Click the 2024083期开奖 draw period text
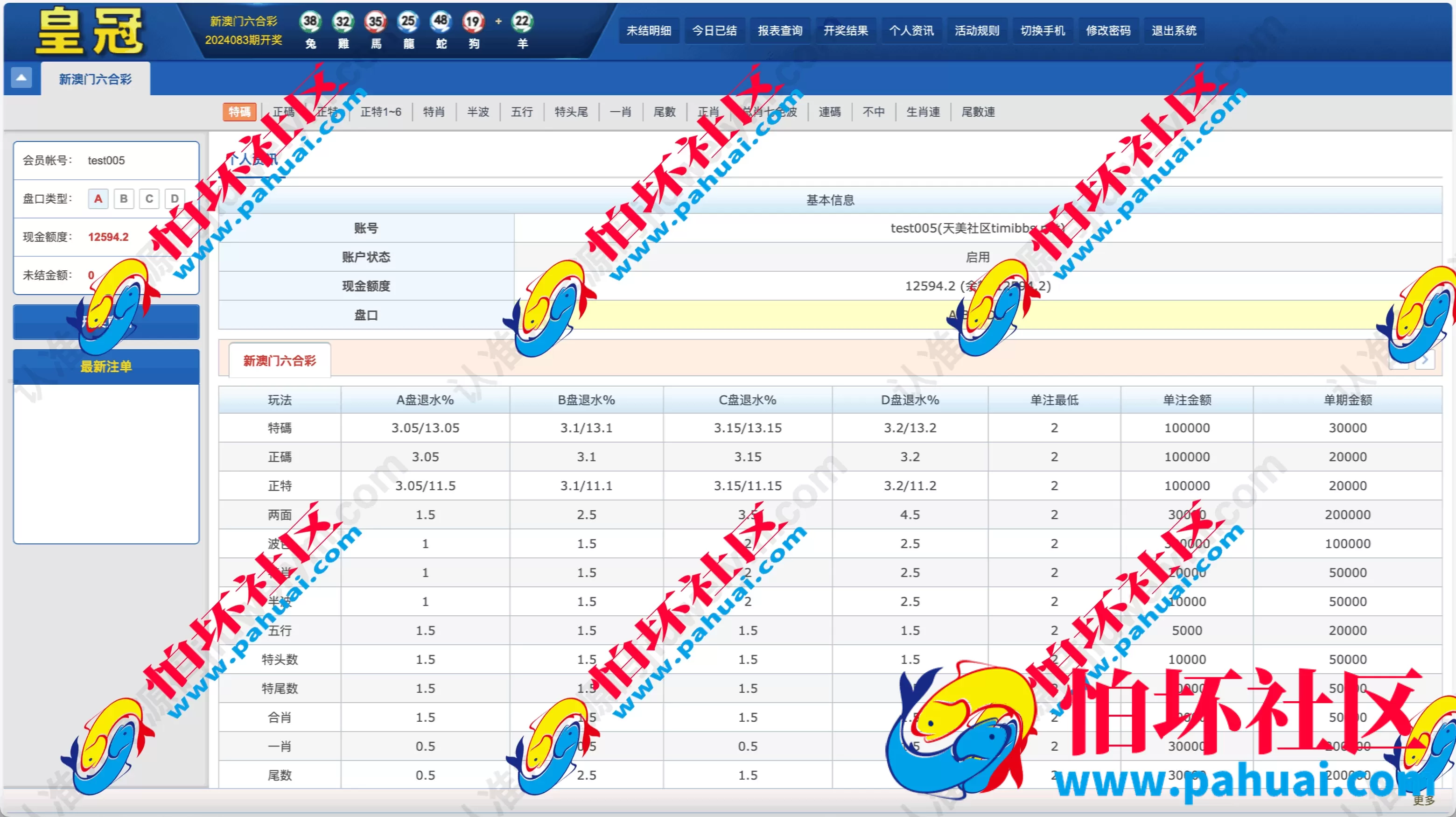The width and height of the screenshot is (1456, 817). 243,40
